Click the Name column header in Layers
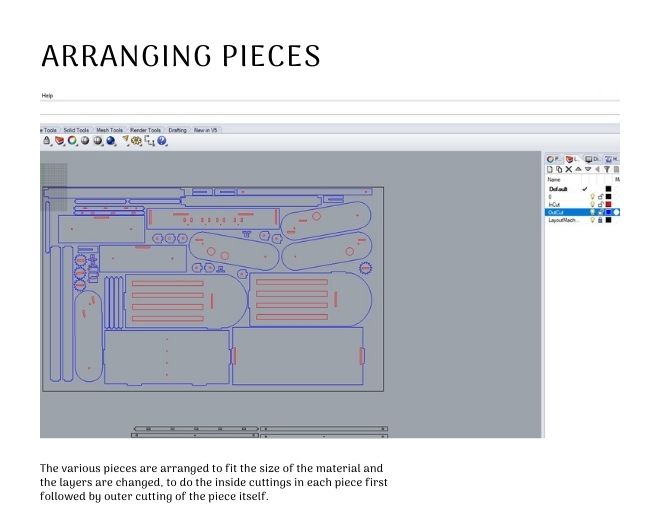 pyautogui.click(x=554, y=180)
